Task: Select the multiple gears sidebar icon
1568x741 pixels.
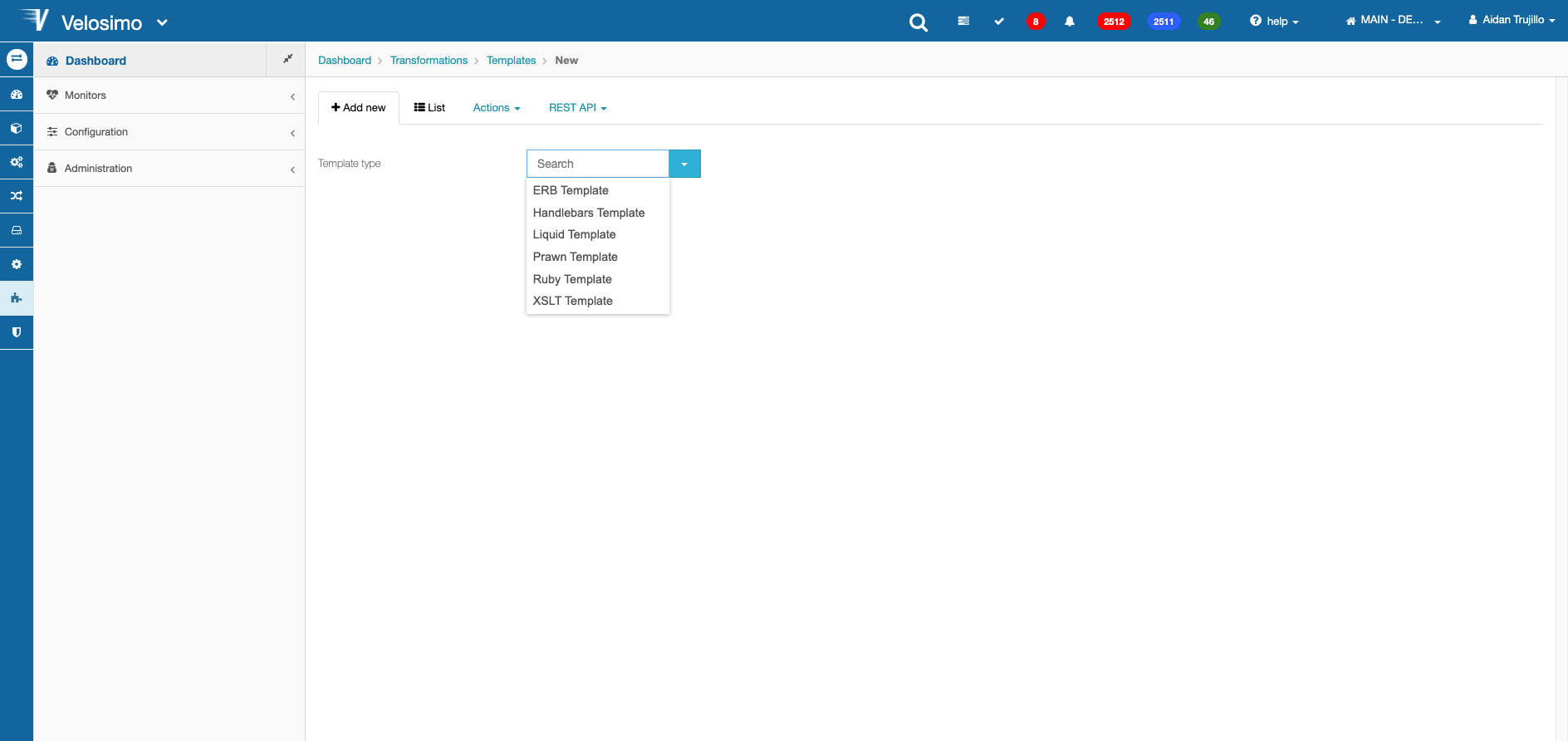Action: pyautogui.click(x=17, y=162)
